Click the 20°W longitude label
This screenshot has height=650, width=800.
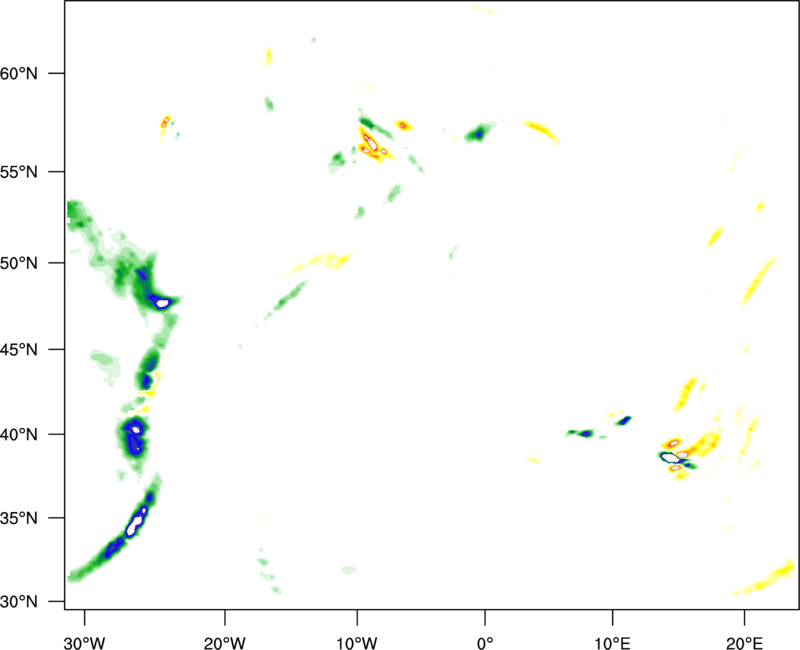click(x=225, y=643)
